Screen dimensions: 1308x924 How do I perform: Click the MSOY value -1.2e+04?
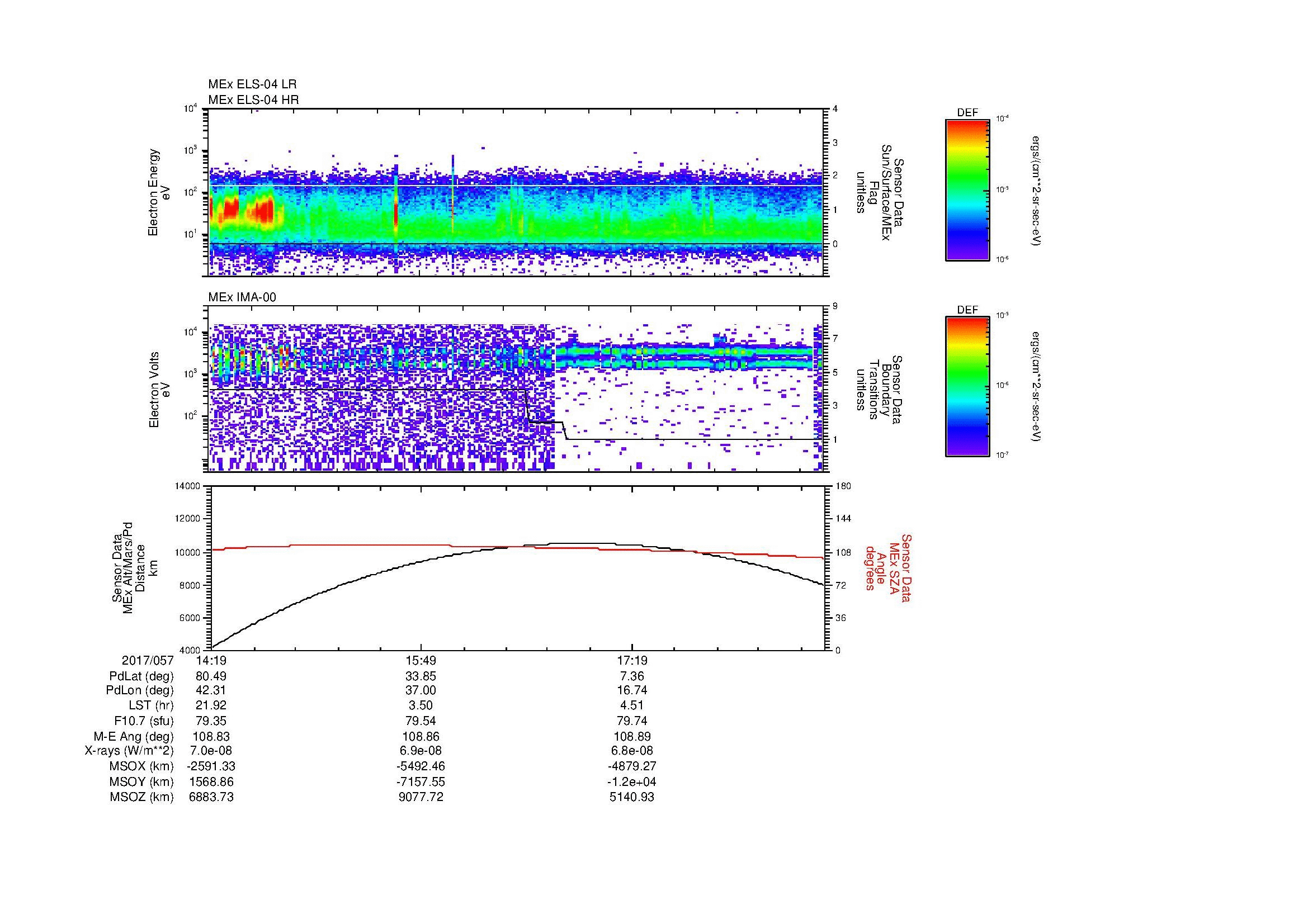[632, 781]
